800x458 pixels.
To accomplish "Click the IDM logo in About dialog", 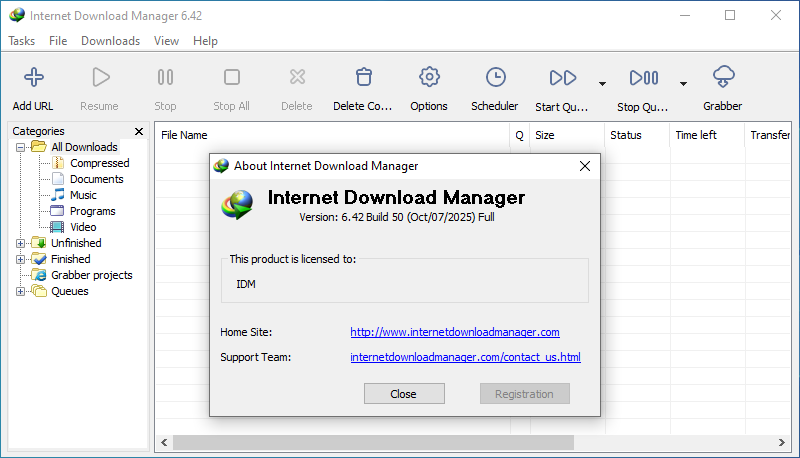I will [x=237, y=205].
